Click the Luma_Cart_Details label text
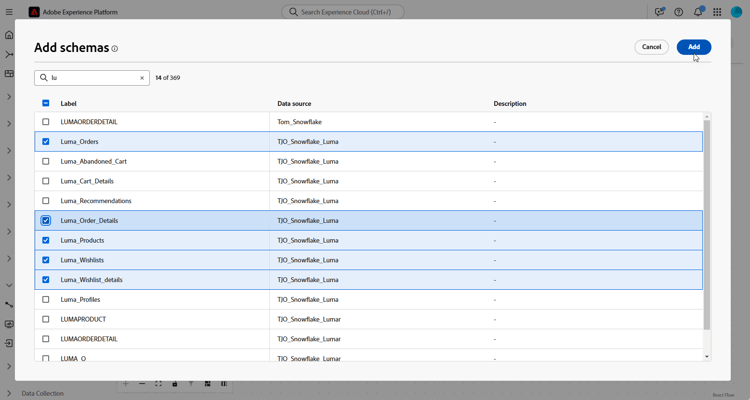 point(87,181)
